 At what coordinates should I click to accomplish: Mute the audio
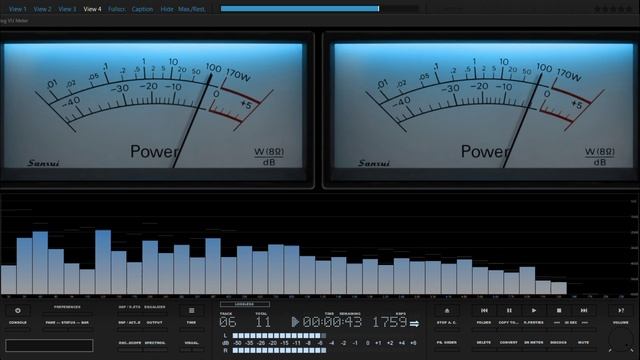point(583,342)
